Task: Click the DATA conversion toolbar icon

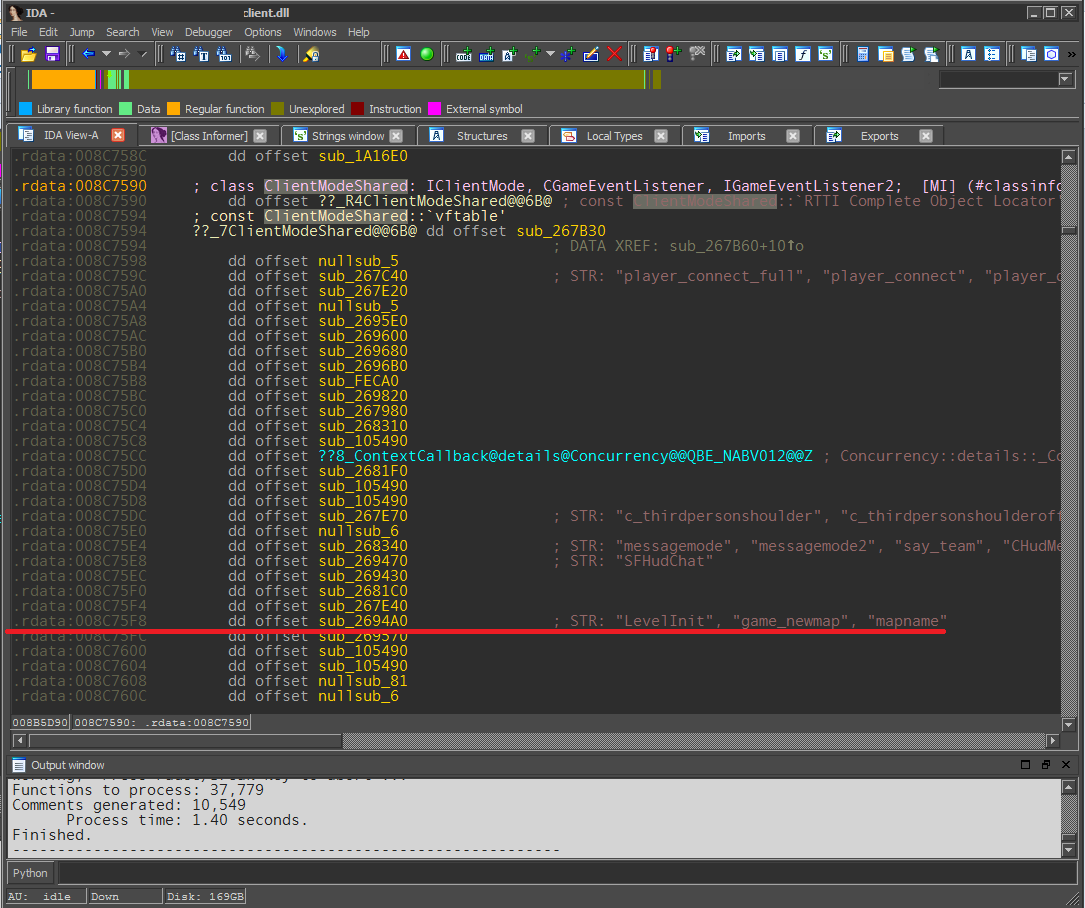Action: (486, 54)
